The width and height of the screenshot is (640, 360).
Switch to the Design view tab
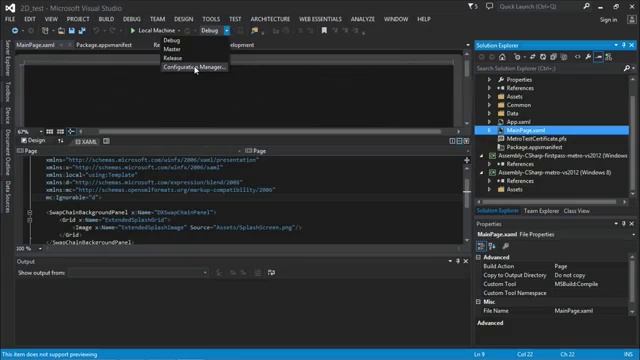point(33,140)
